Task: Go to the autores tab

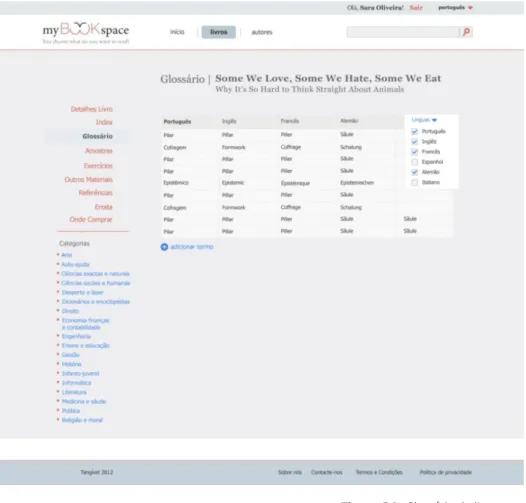Action: 262,32
